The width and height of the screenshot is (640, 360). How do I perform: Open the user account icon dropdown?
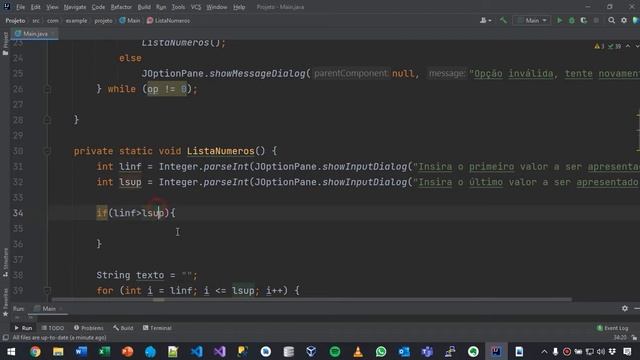485,20
